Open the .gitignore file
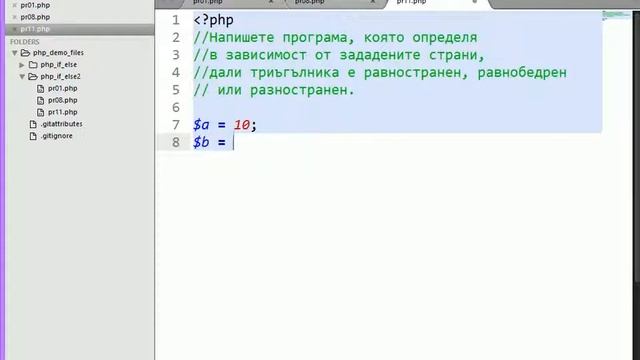This screenshot has height=360, width=640. (56, 136)
